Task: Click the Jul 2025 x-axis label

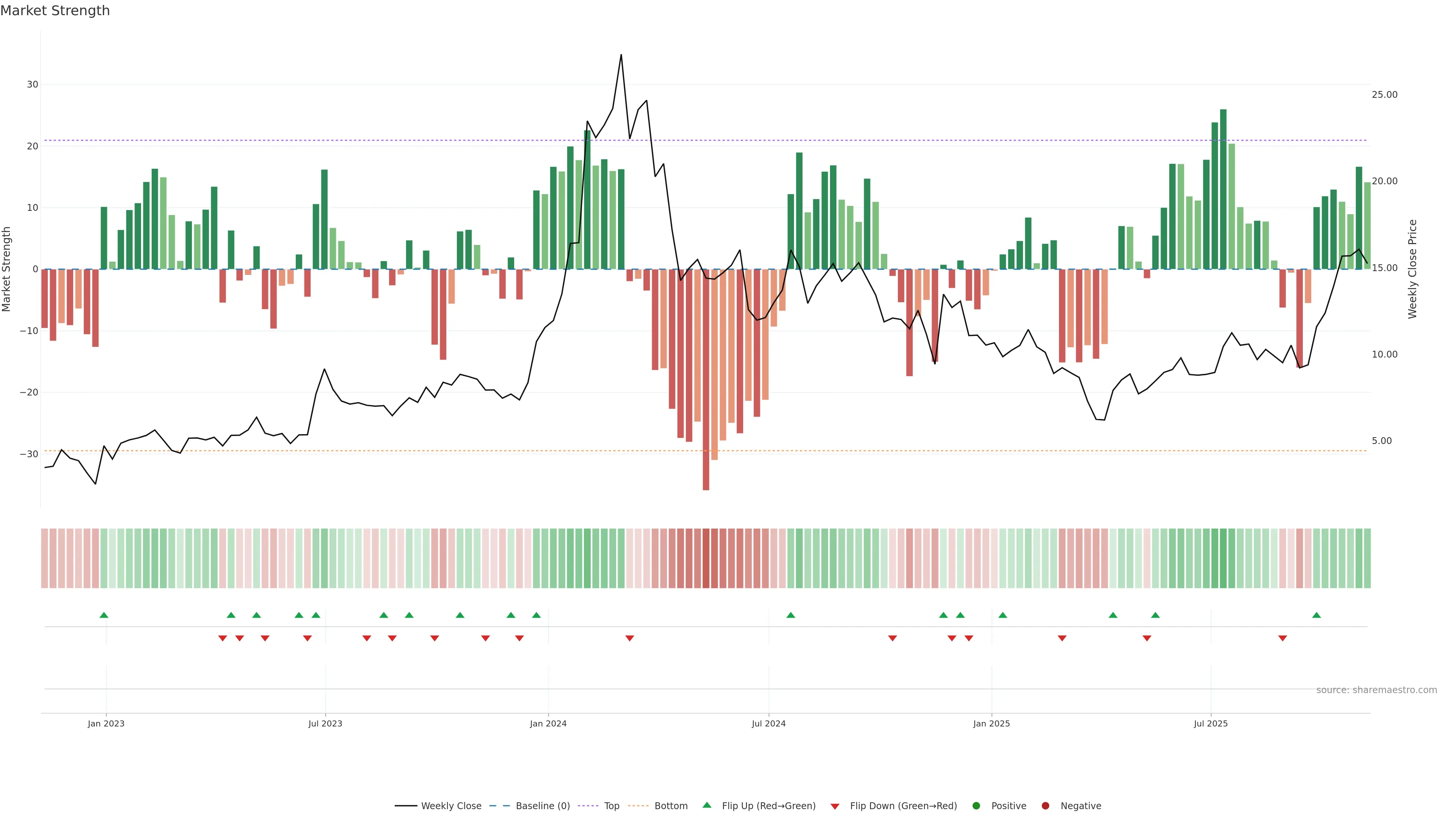Action: coord(1211,723)
